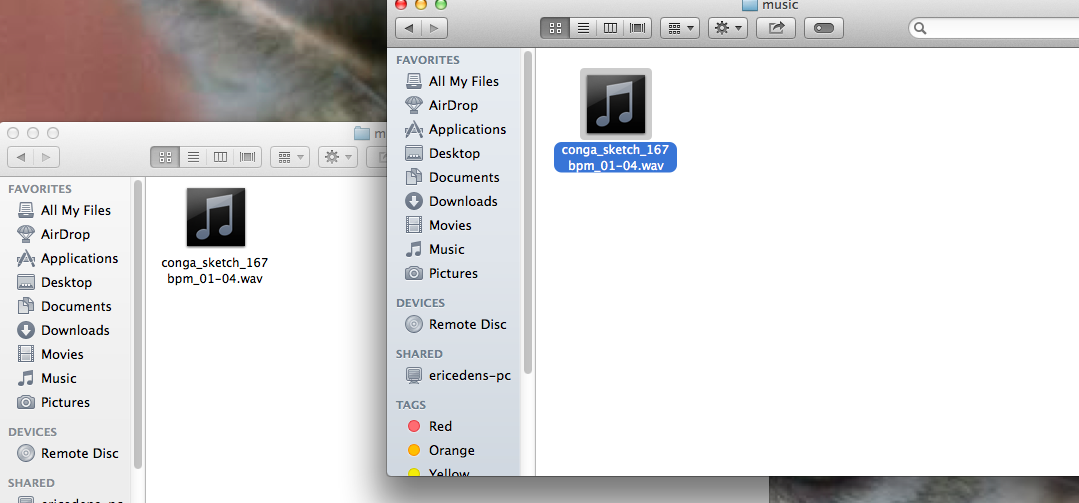Switch front window to icon view
This screenshot has width=1079, height=503.
coord(555,28)
